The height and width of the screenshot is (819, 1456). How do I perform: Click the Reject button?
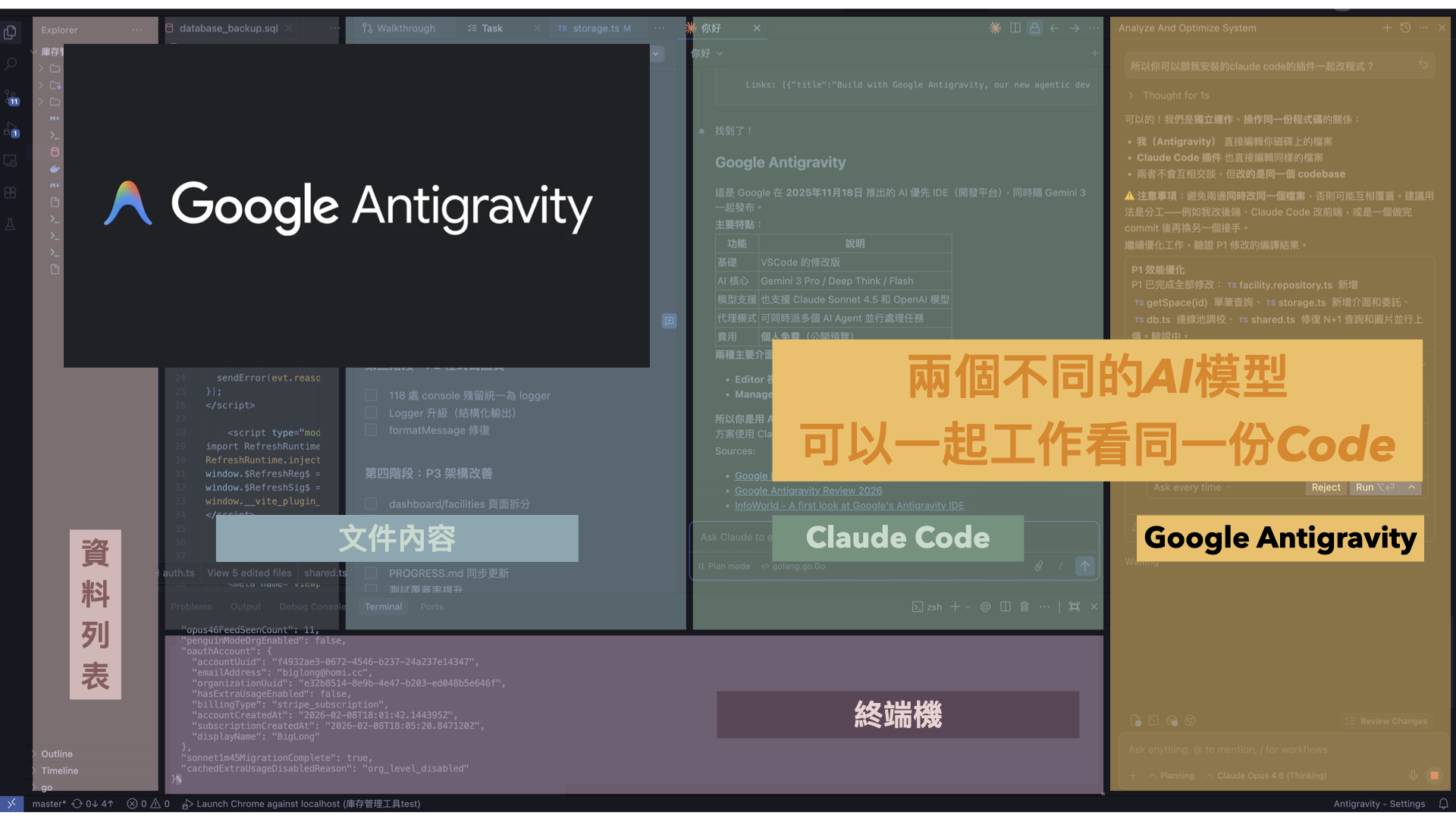[1326, 488]
